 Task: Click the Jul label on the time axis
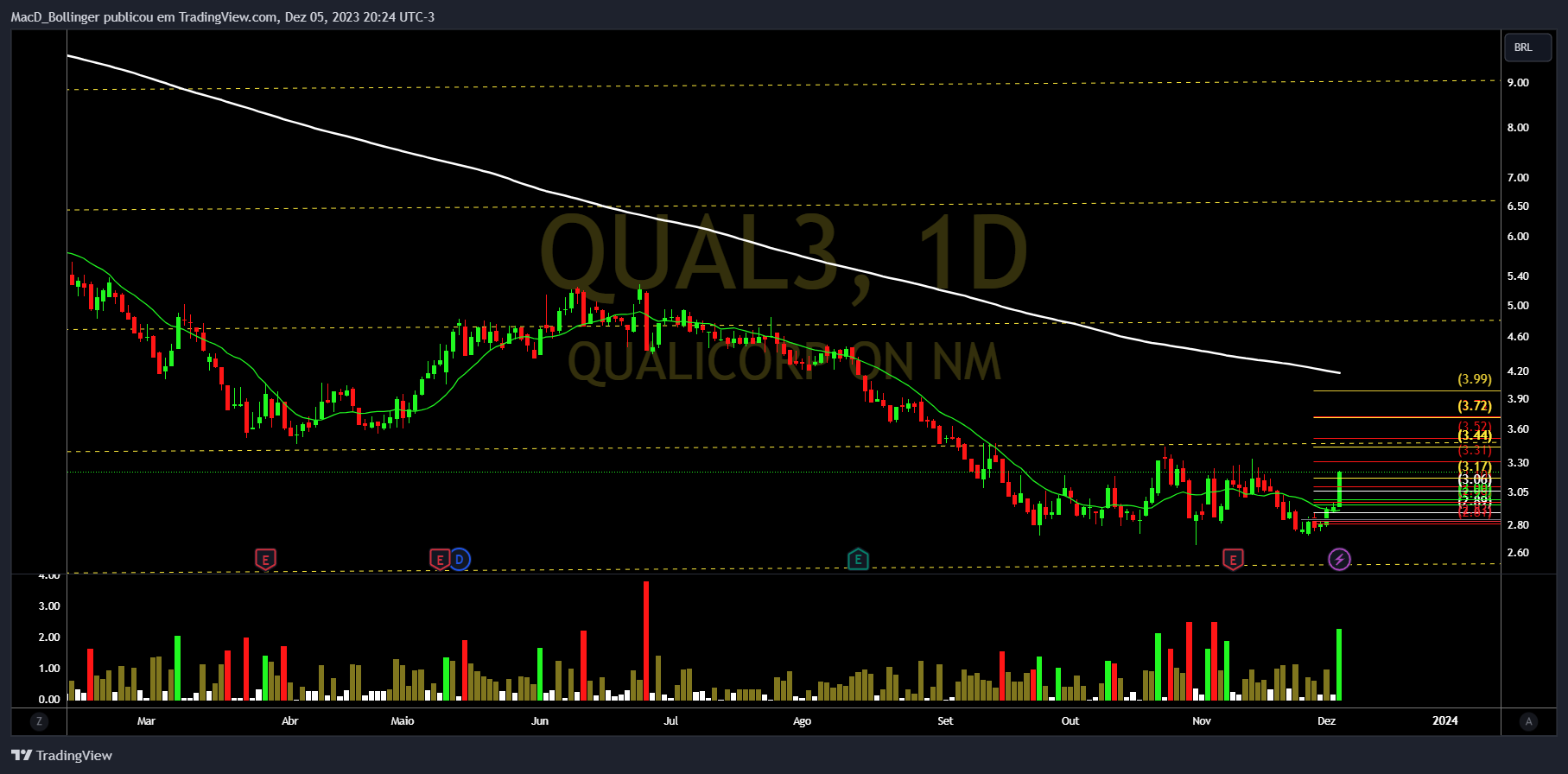click(671, 721)
